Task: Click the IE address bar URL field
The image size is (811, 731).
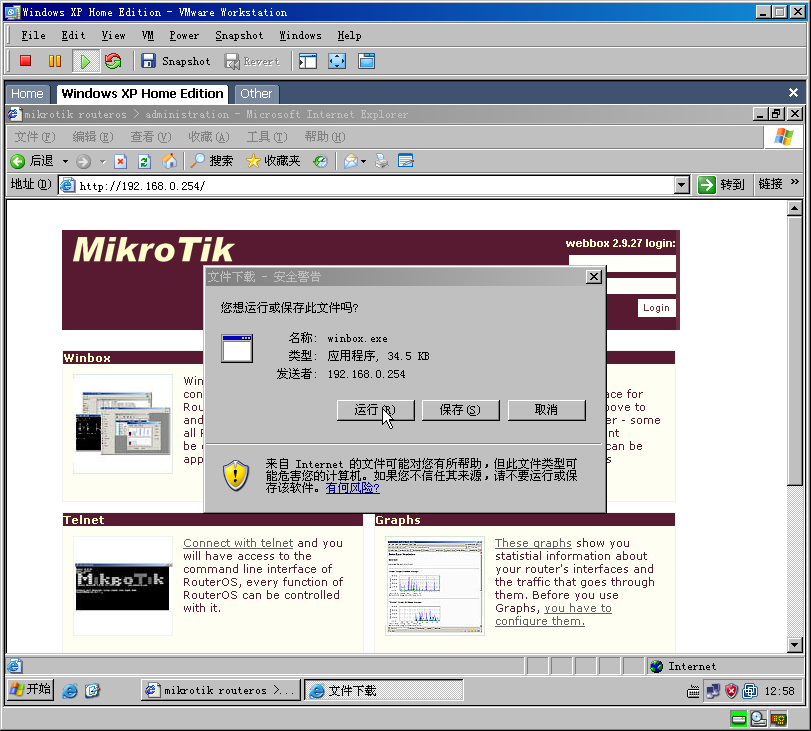Action: pyautogui.click(x=367, y=186)
